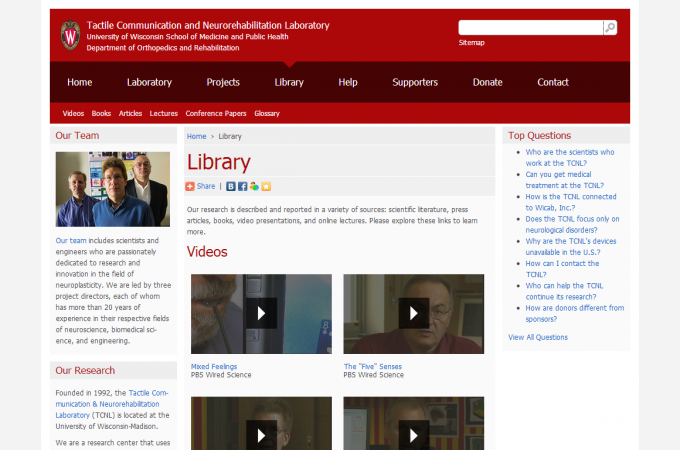Open the Mixed Feelings title link

coord(214,366)
